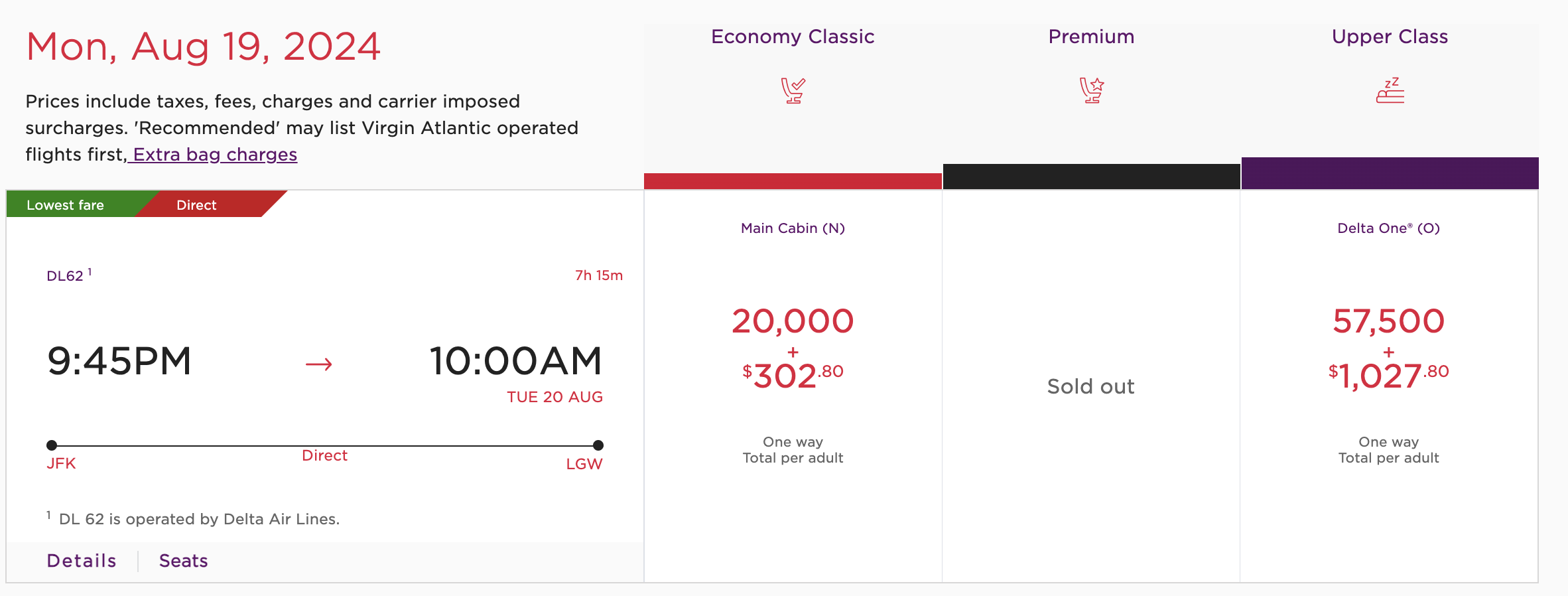Click the Sold out Premium fare cell
Viewport: 1568px width, 596px height.
click(x=1091, y=386)
